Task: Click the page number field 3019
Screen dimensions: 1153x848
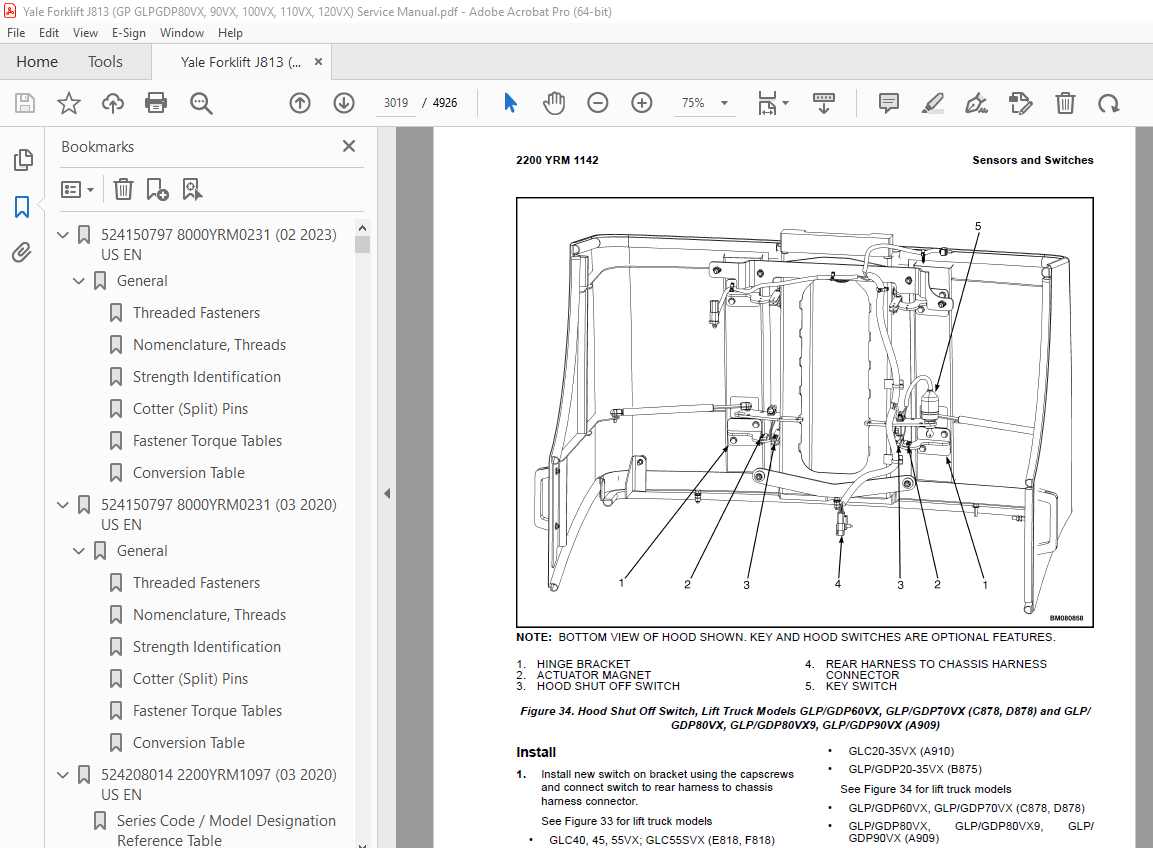Action: (x=396, y=103)
